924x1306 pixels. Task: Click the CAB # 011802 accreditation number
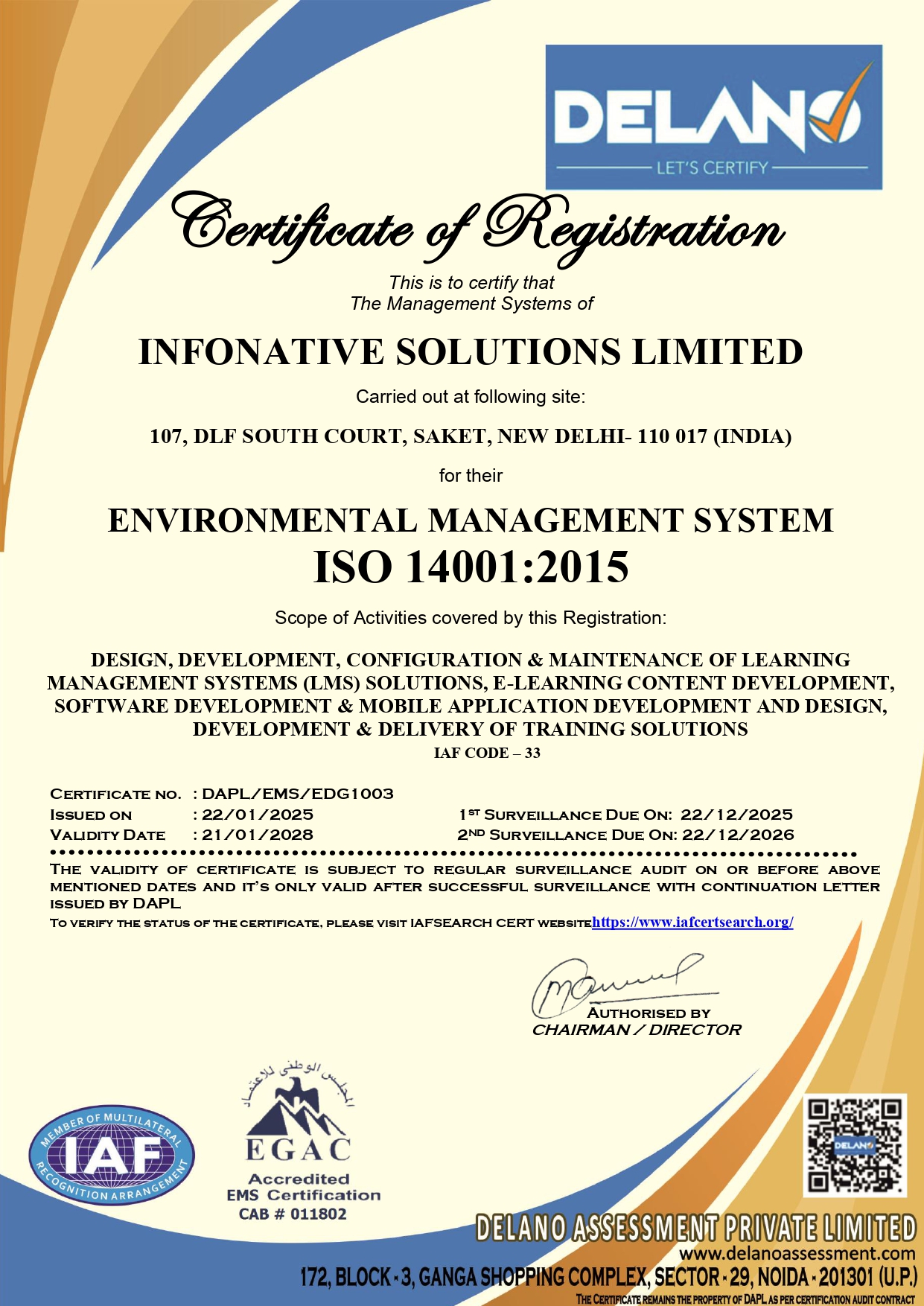point(293,1214)
